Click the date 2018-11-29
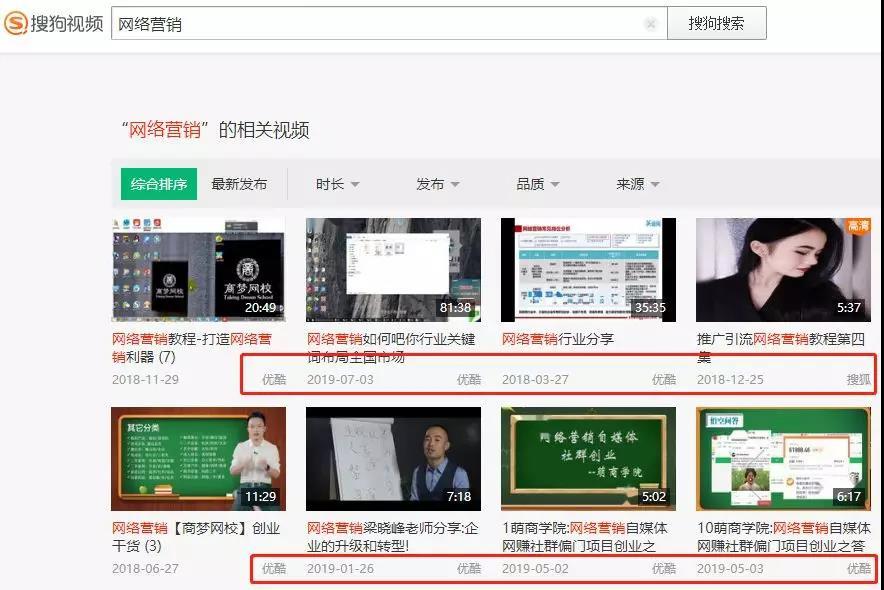 (145, 380)
